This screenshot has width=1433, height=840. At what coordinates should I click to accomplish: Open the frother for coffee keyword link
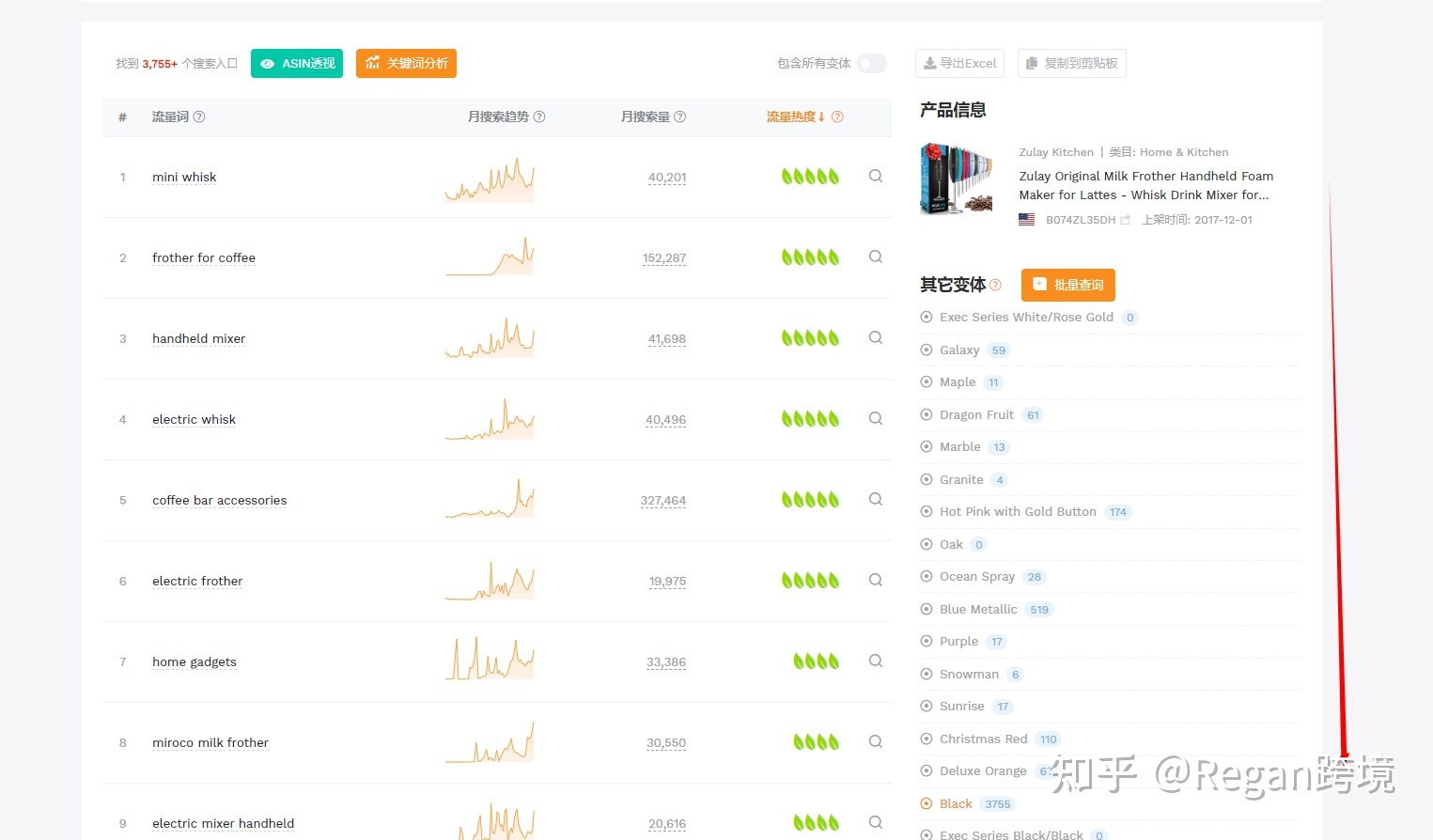click(x=203, y=257)
